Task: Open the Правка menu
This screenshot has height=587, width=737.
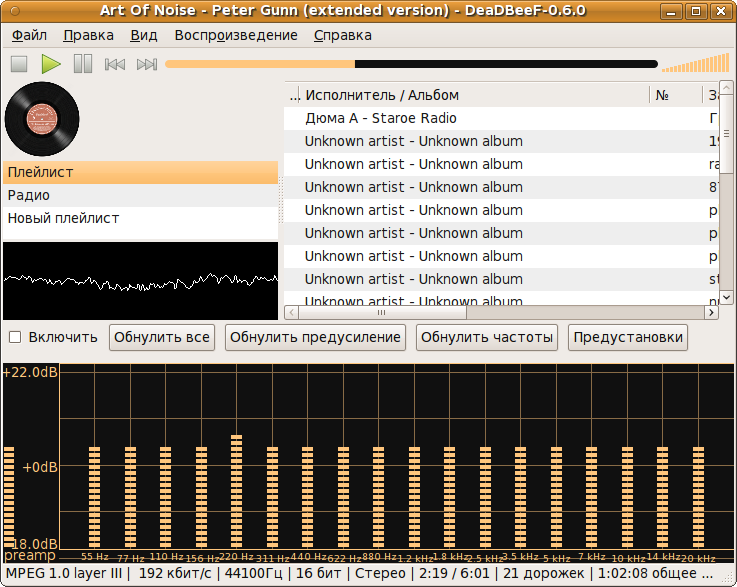Action: click(88, 35)
